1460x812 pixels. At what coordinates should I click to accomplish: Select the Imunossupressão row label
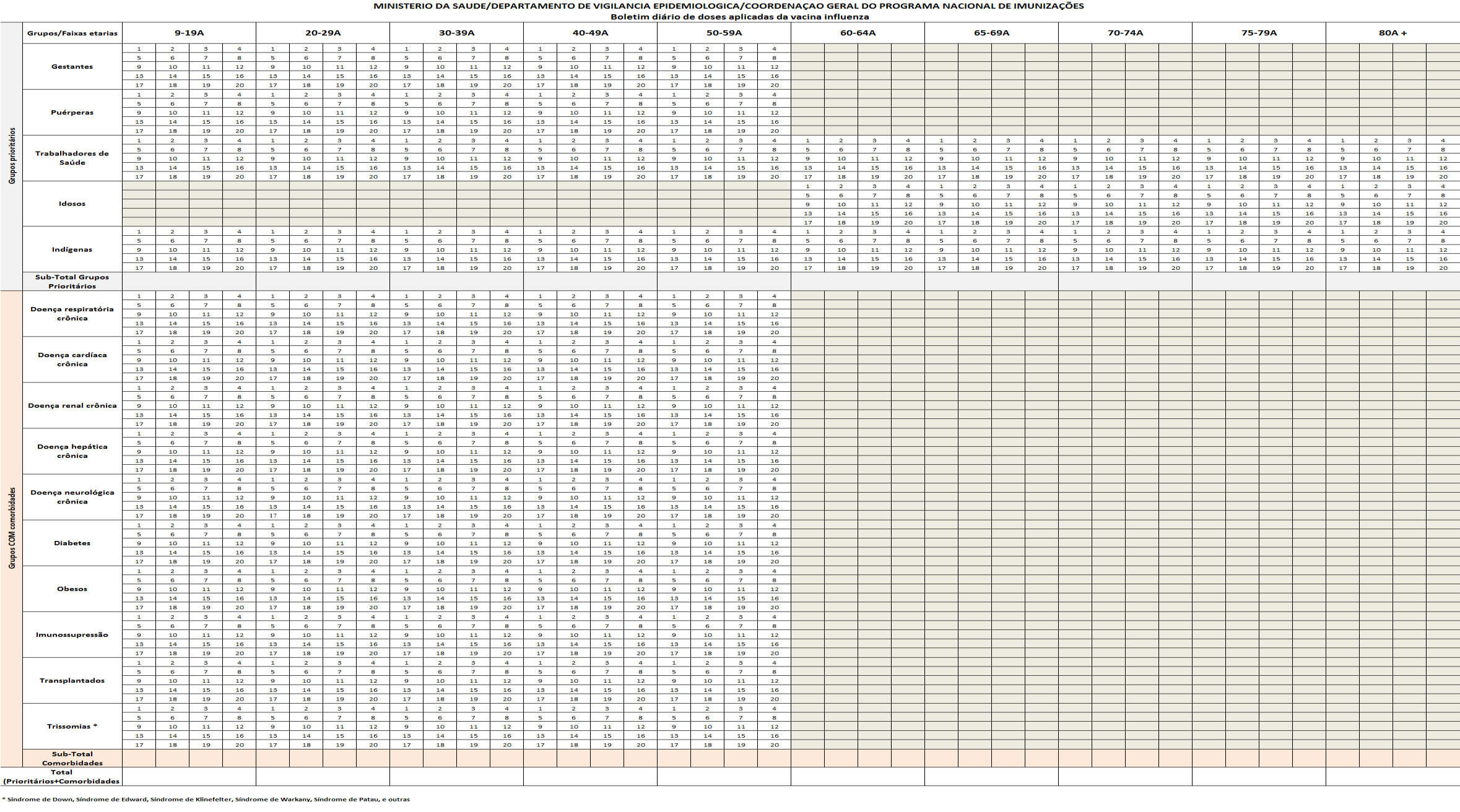pos(72,635)
